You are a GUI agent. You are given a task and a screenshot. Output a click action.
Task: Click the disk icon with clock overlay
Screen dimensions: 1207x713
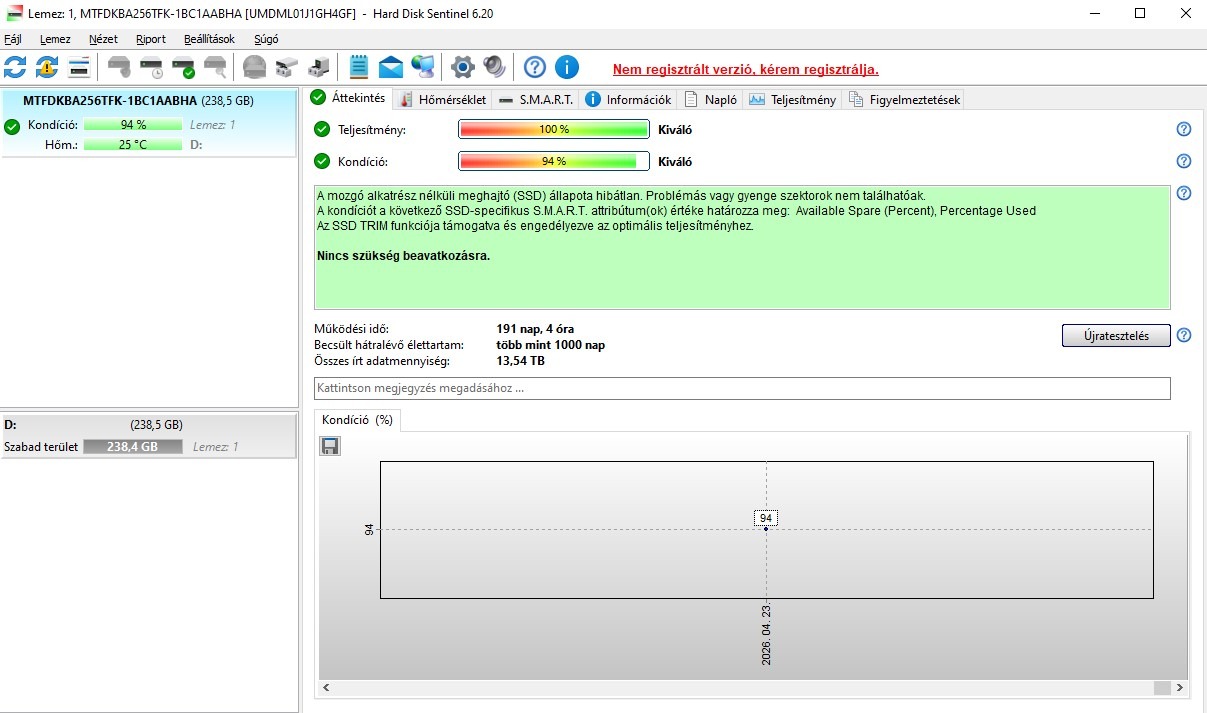[151, 67]
